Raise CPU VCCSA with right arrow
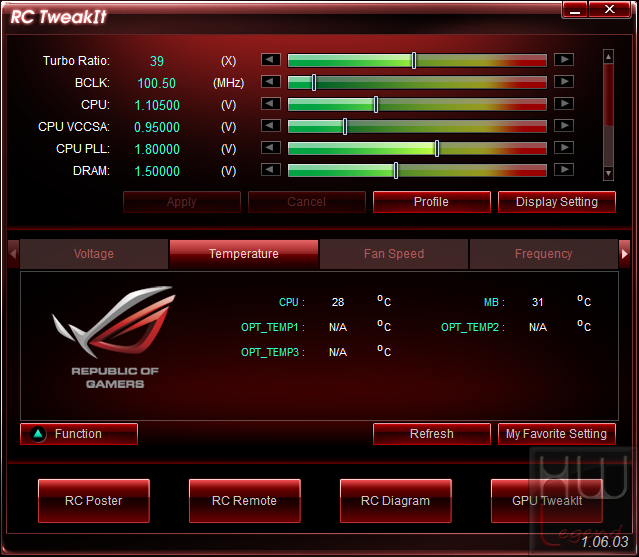This screenshot has height=557, width=639. (x=564, y=125)
